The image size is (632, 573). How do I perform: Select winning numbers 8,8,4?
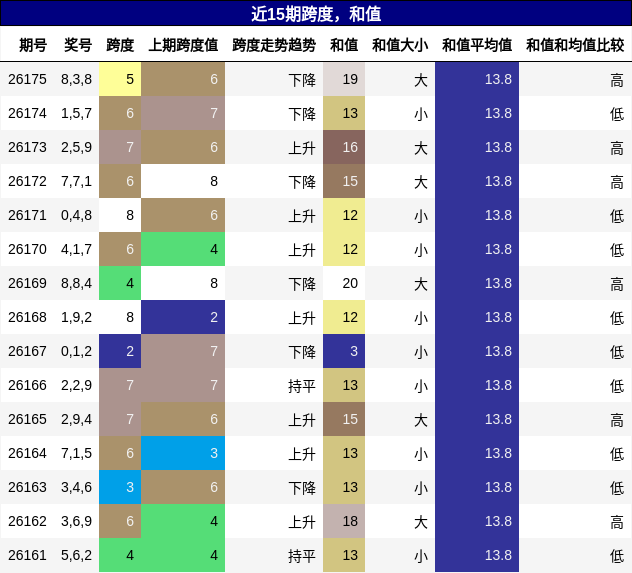pos(77,283)
